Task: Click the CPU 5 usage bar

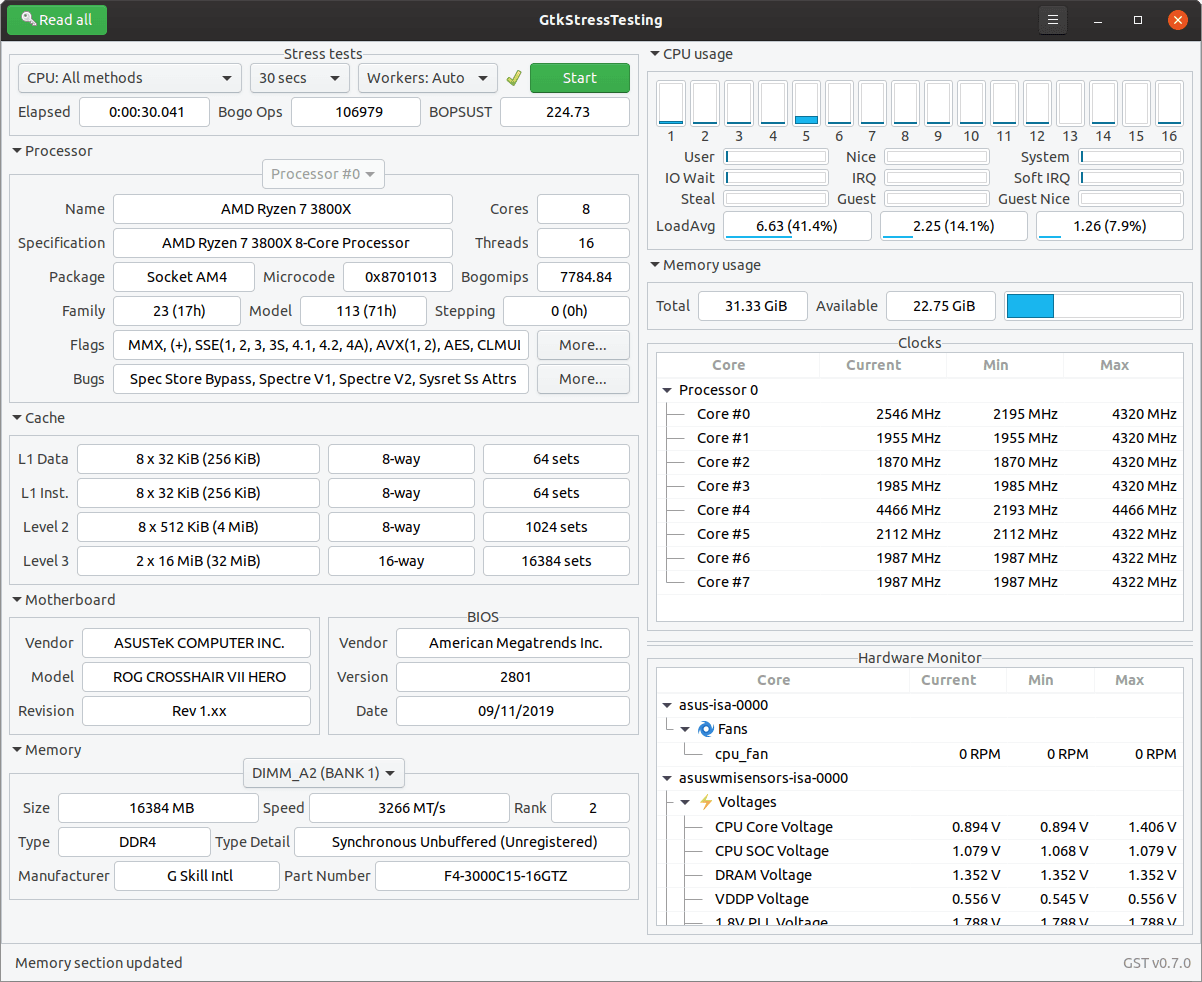Action: pyautogui.click(x=806, y=103)
